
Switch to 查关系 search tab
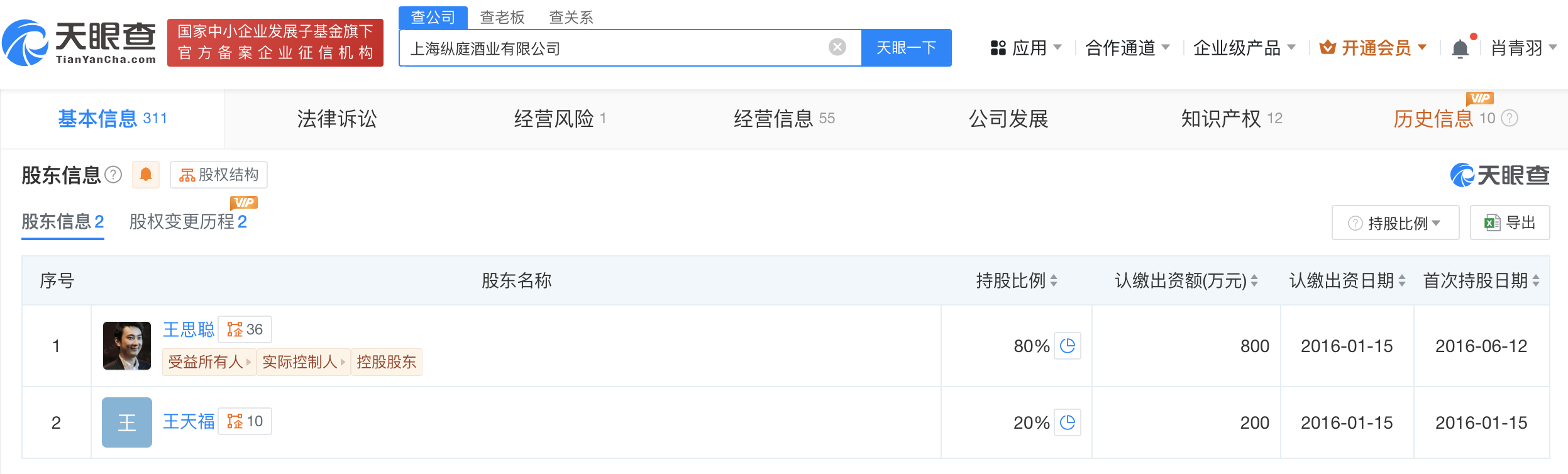point(571,17)
